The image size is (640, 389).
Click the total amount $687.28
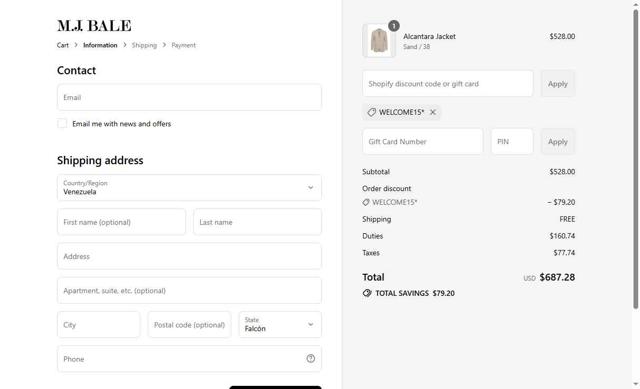pos(557,277)
